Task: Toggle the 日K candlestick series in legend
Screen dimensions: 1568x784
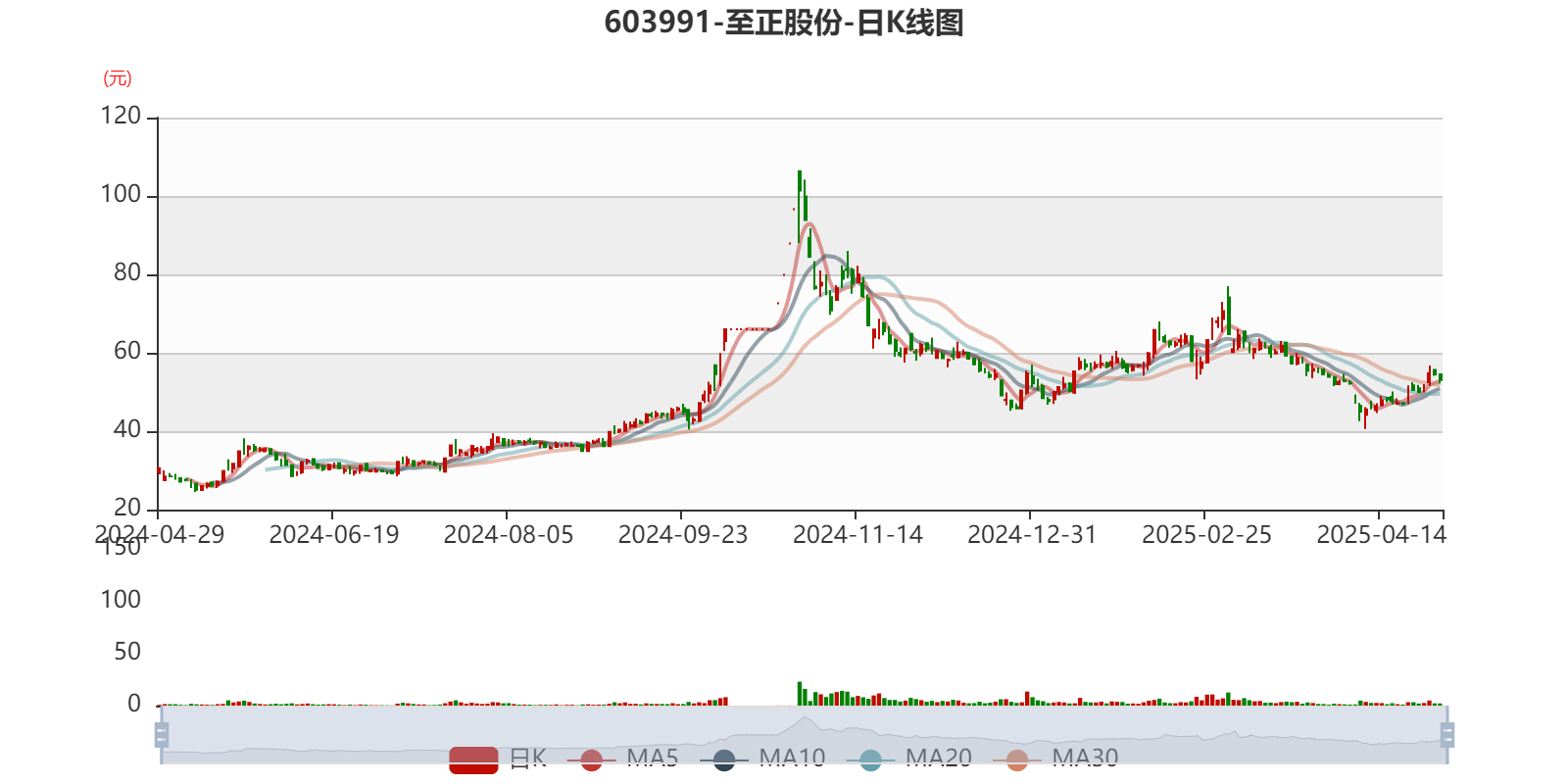Action: (498, 759)
